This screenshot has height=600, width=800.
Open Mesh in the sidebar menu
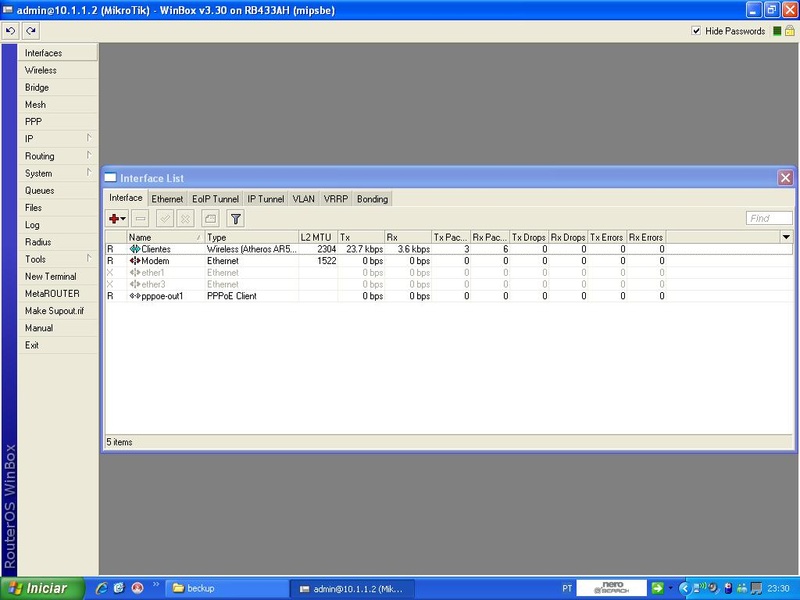tap(58, 105)
